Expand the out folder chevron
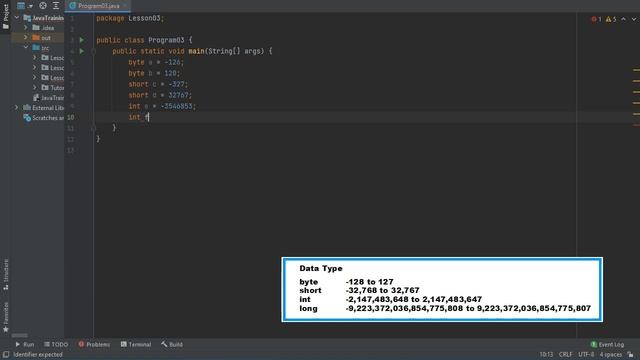This screenshot has width=640, height=360. tap(26, 38)
